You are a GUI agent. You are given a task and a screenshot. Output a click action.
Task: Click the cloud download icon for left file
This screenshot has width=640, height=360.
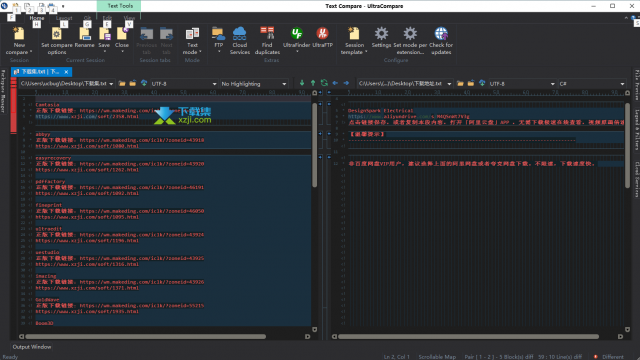[x=144, y=83]
